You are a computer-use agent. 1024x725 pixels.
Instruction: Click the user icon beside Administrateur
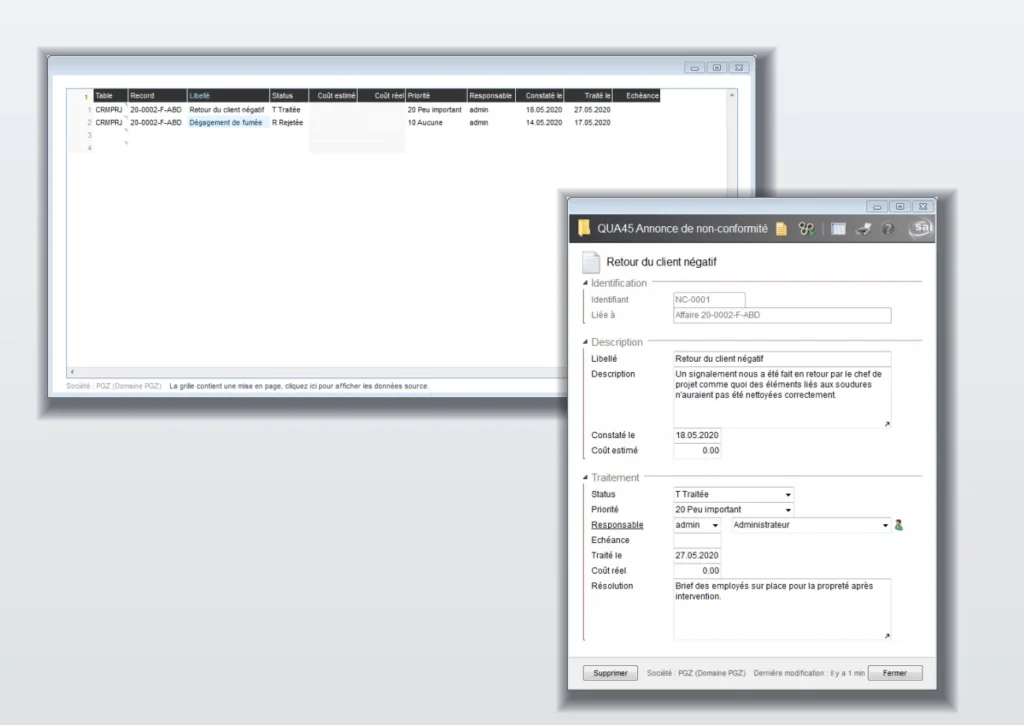[899, 525]
